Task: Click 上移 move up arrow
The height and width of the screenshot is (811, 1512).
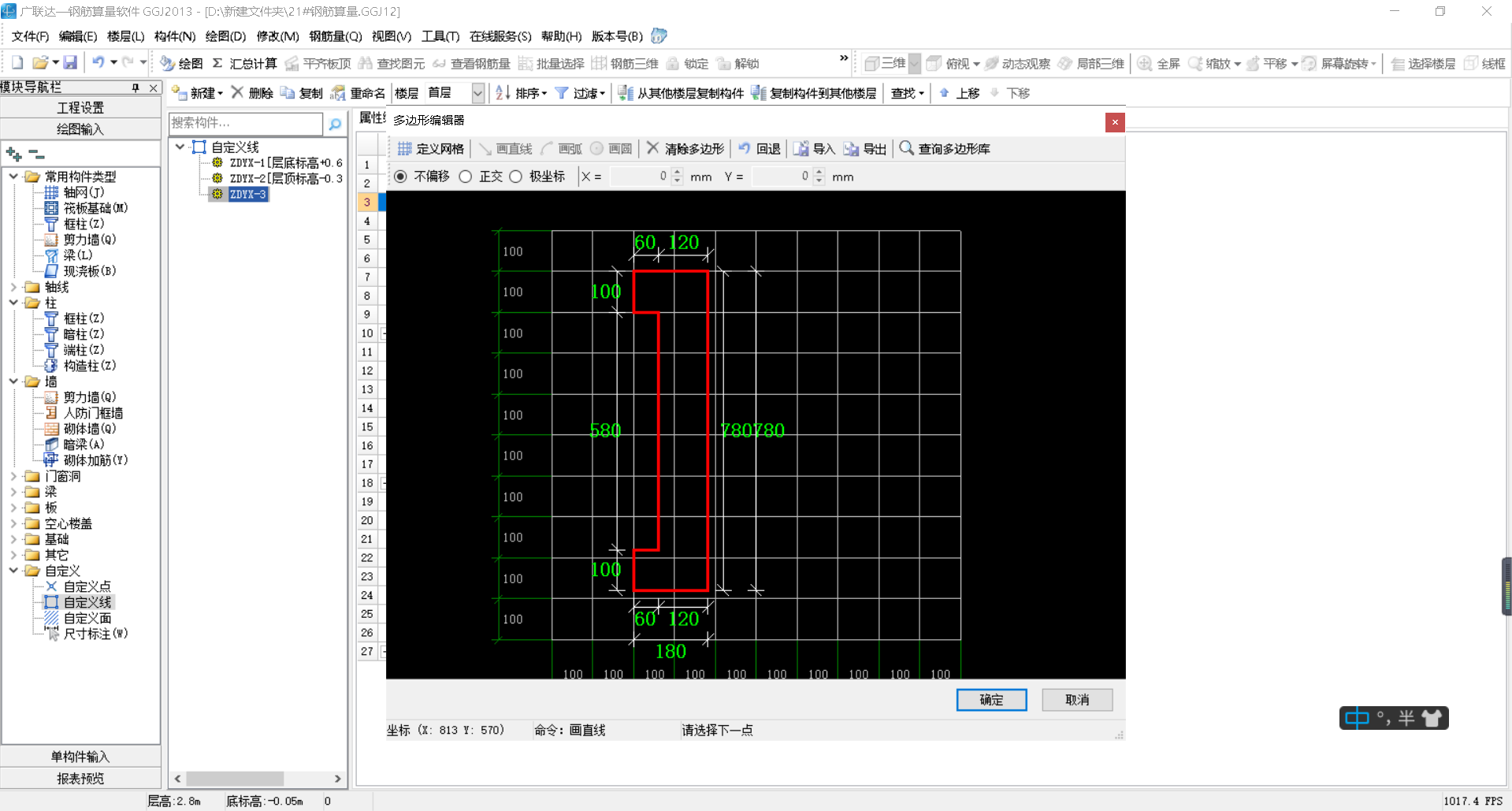Action: point(944,93)
